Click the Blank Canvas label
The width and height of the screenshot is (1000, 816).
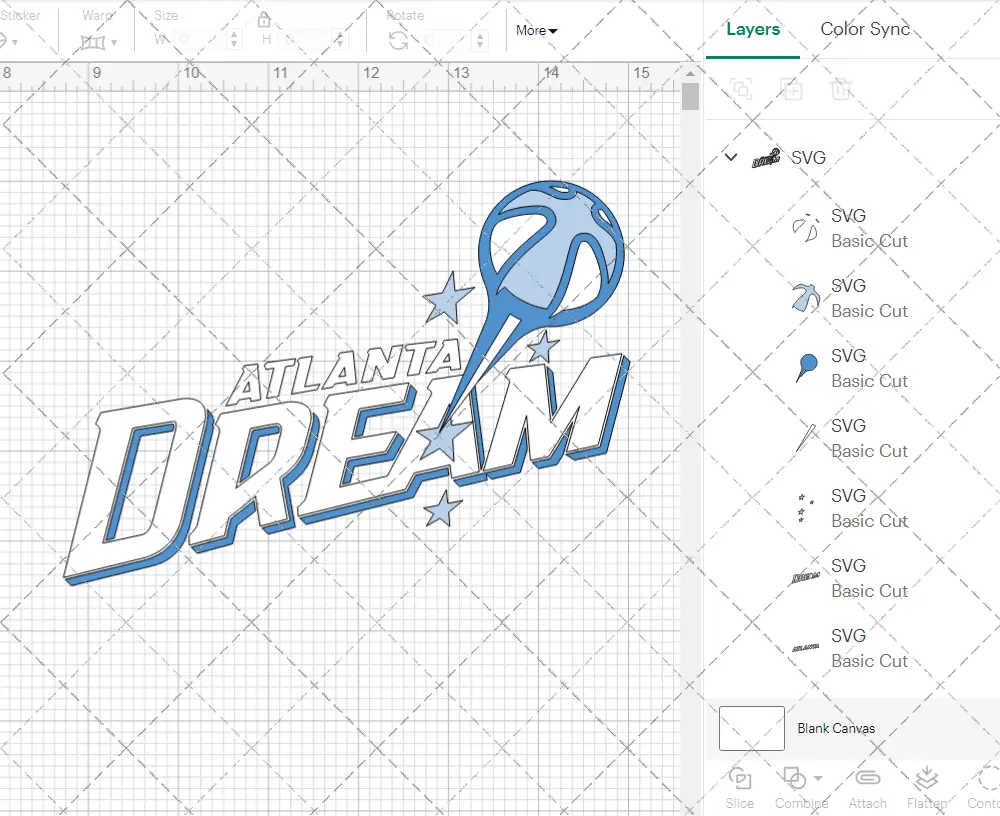pos(835,728)
